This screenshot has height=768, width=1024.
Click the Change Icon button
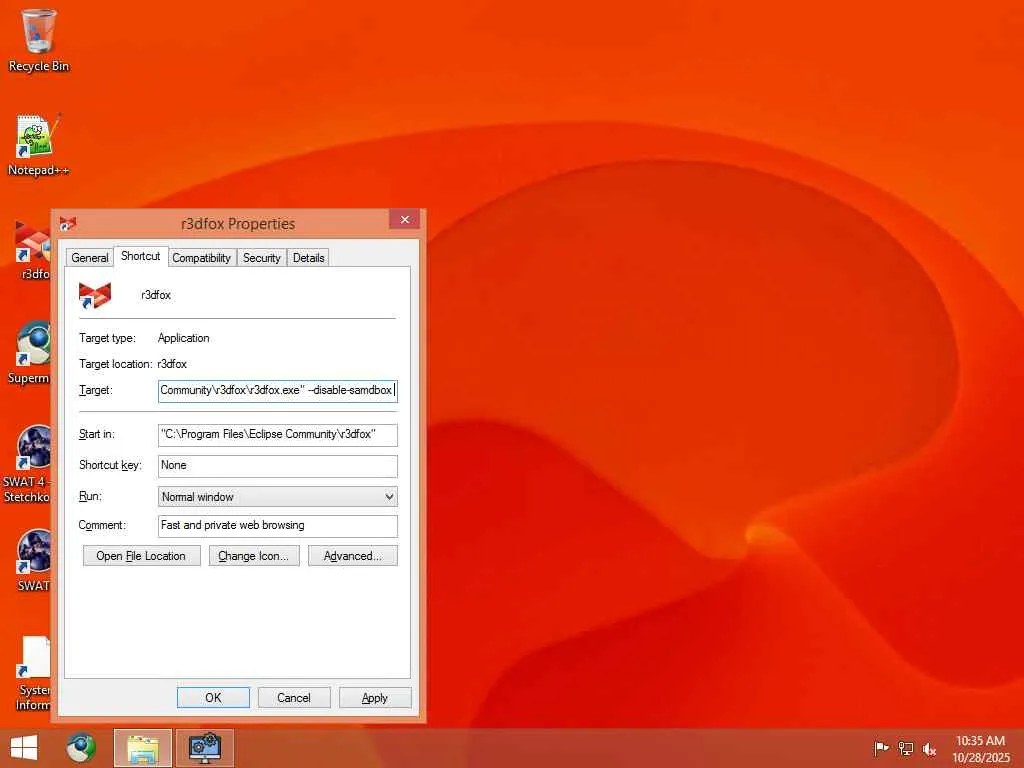[x=254, y=556]
